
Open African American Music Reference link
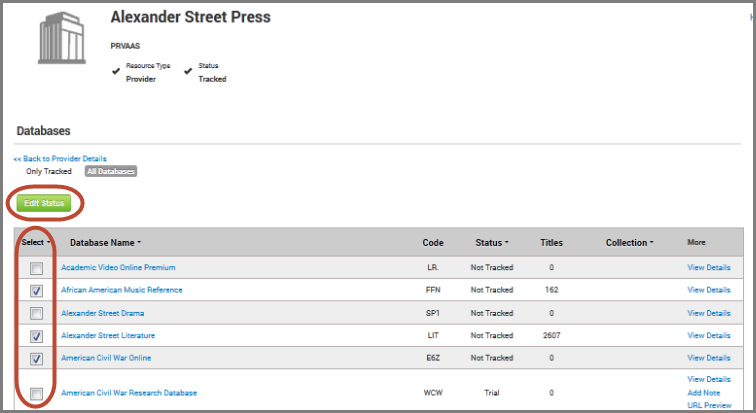click(x=122, y=290)
